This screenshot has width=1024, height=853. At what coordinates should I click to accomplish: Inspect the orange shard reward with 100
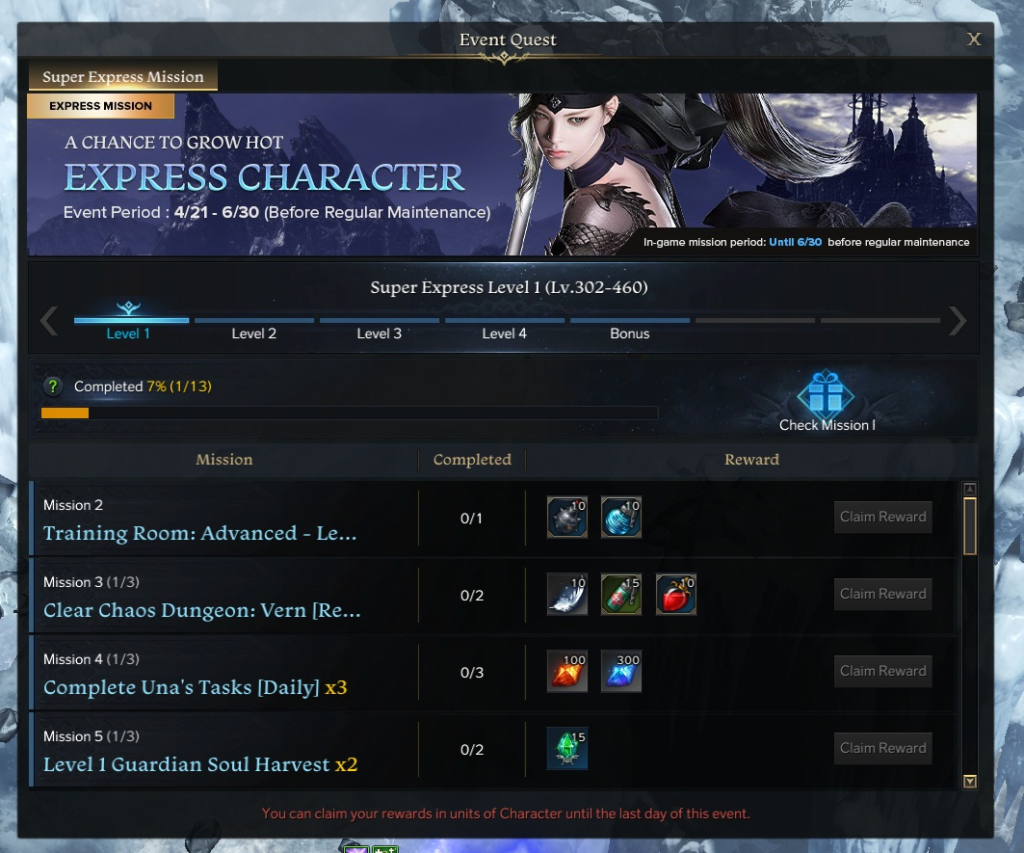pyautogui.click(x=567, y=671)
